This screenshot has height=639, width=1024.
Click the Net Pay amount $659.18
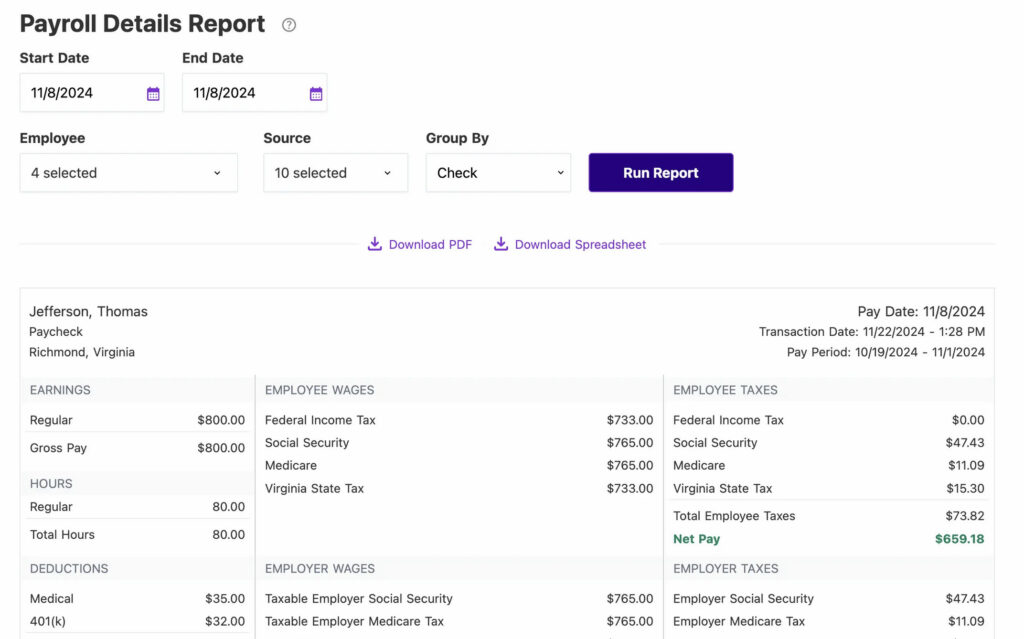point(959,539)
